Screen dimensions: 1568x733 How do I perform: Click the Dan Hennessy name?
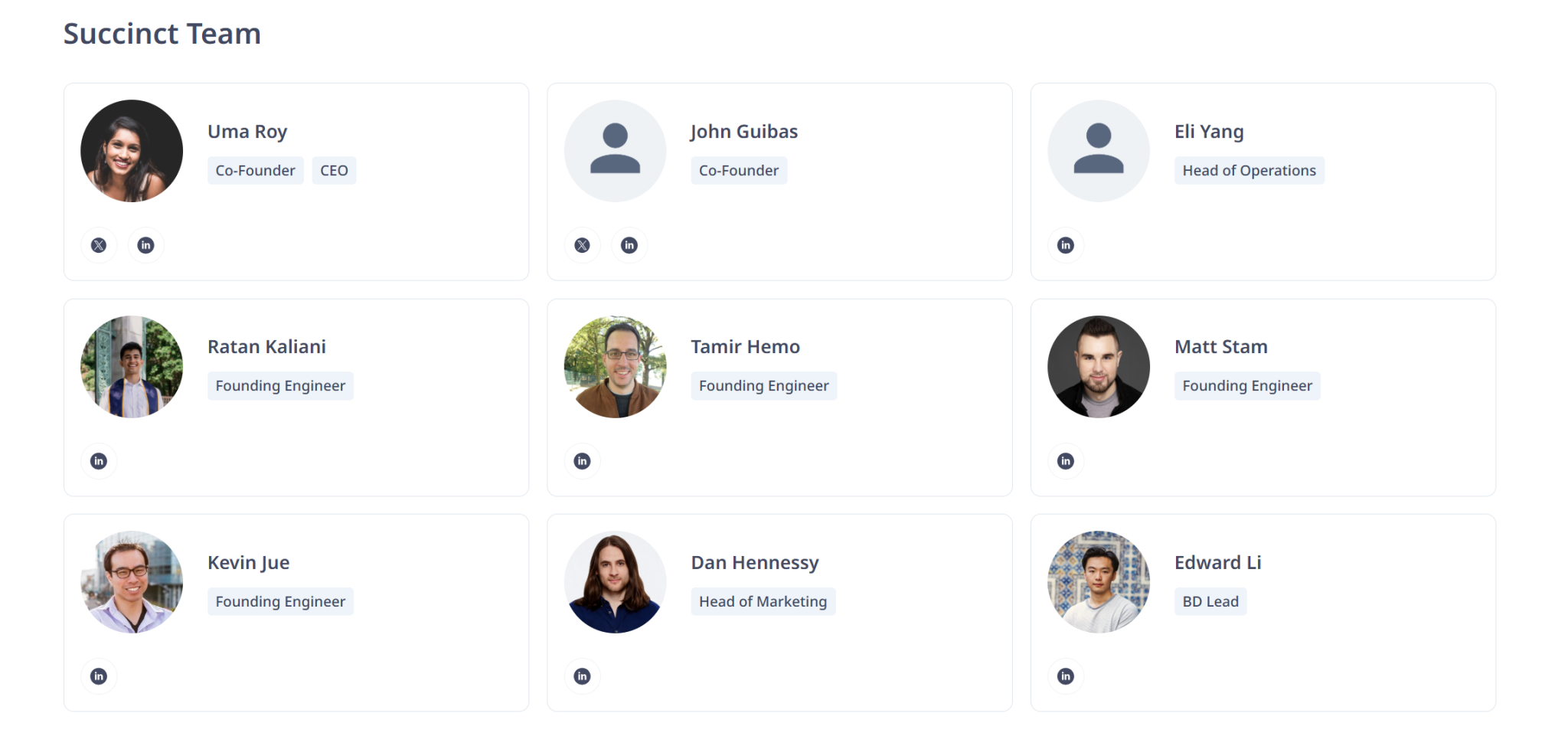coord(755,563)
